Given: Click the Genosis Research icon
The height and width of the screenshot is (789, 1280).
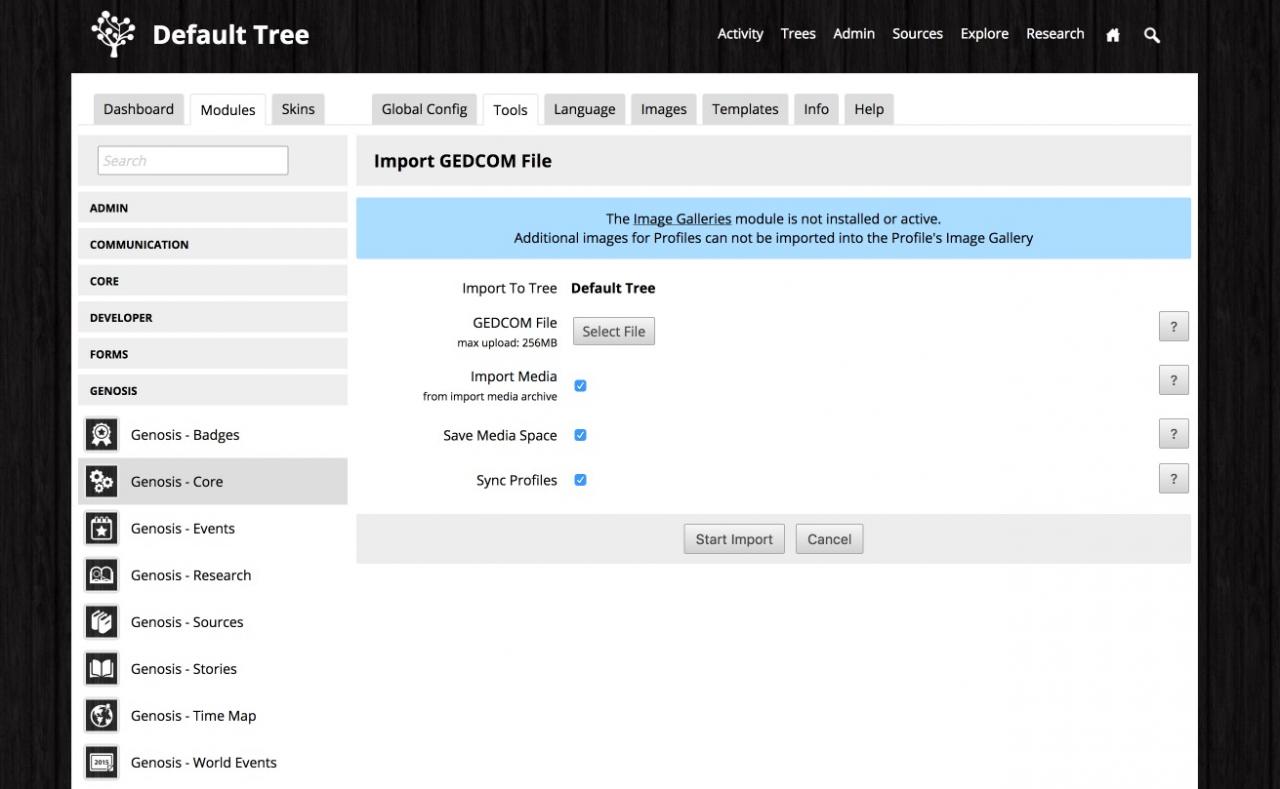Looking at the screenshot, I should [x=101, y=575].
